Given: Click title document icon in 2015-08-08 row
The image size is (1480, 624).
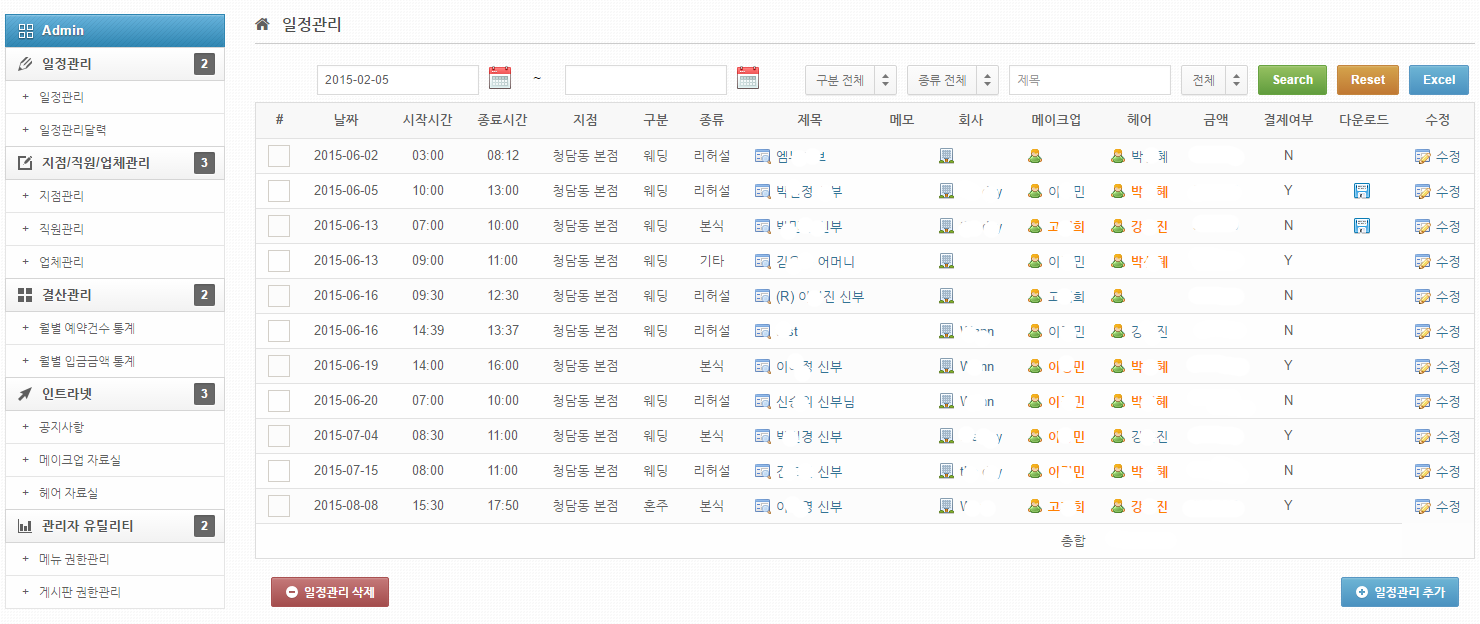Looking at the screenshot, I should pos(763,506).
